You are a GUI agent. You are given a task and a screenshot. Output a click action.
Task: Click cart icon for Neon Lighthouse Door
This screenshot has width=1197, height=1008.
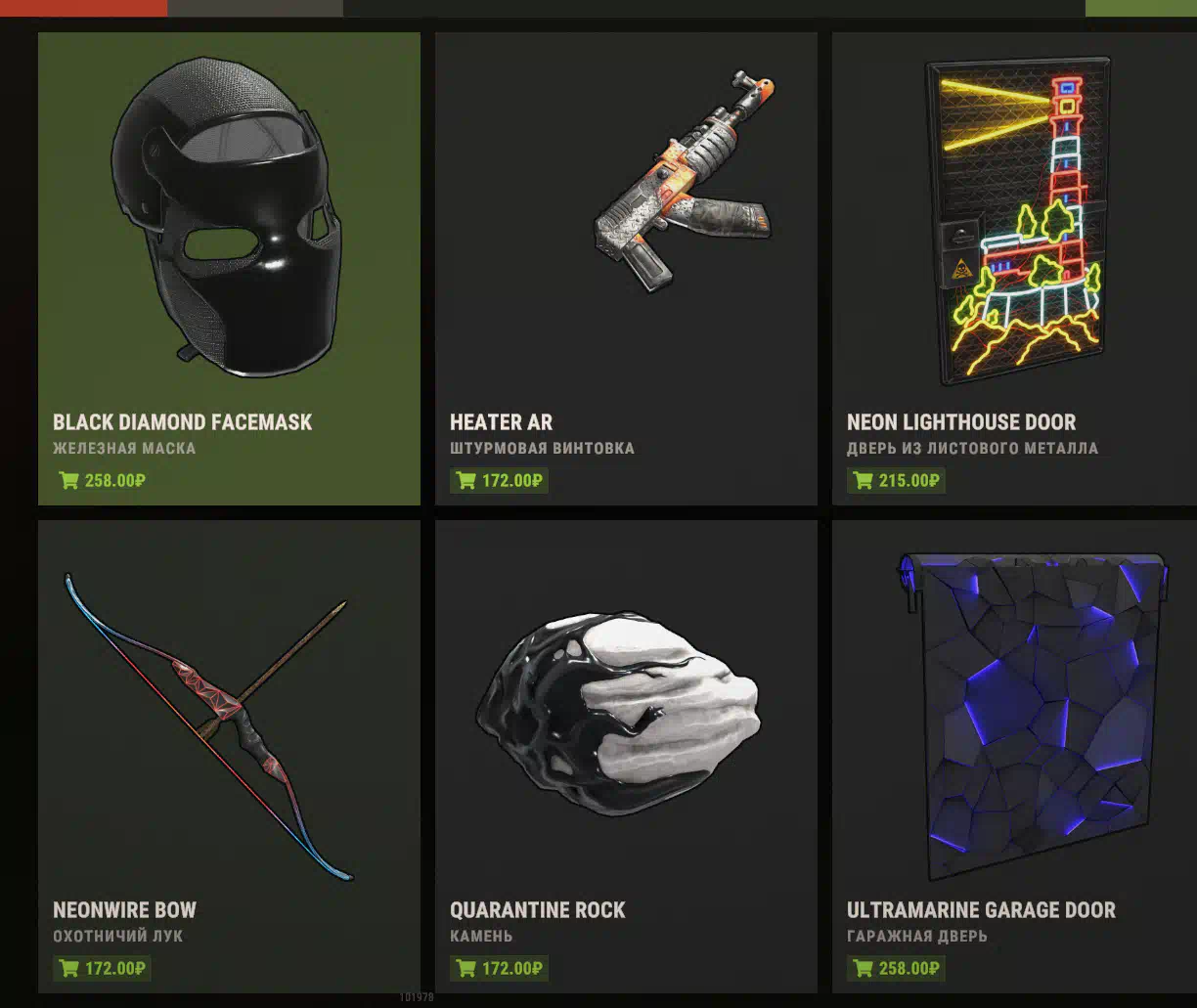[x=863, y=480]
